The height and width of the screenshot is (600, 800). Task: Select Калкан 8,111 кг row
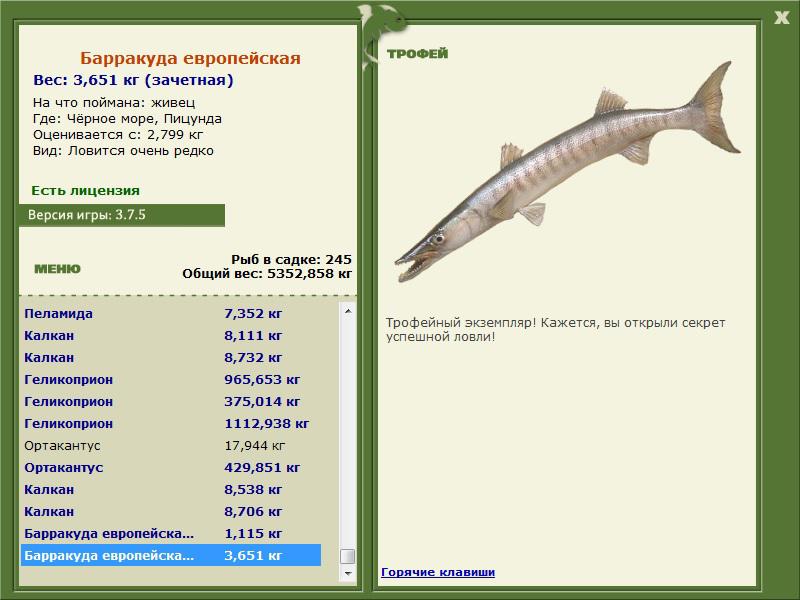(x=171, y=336)
